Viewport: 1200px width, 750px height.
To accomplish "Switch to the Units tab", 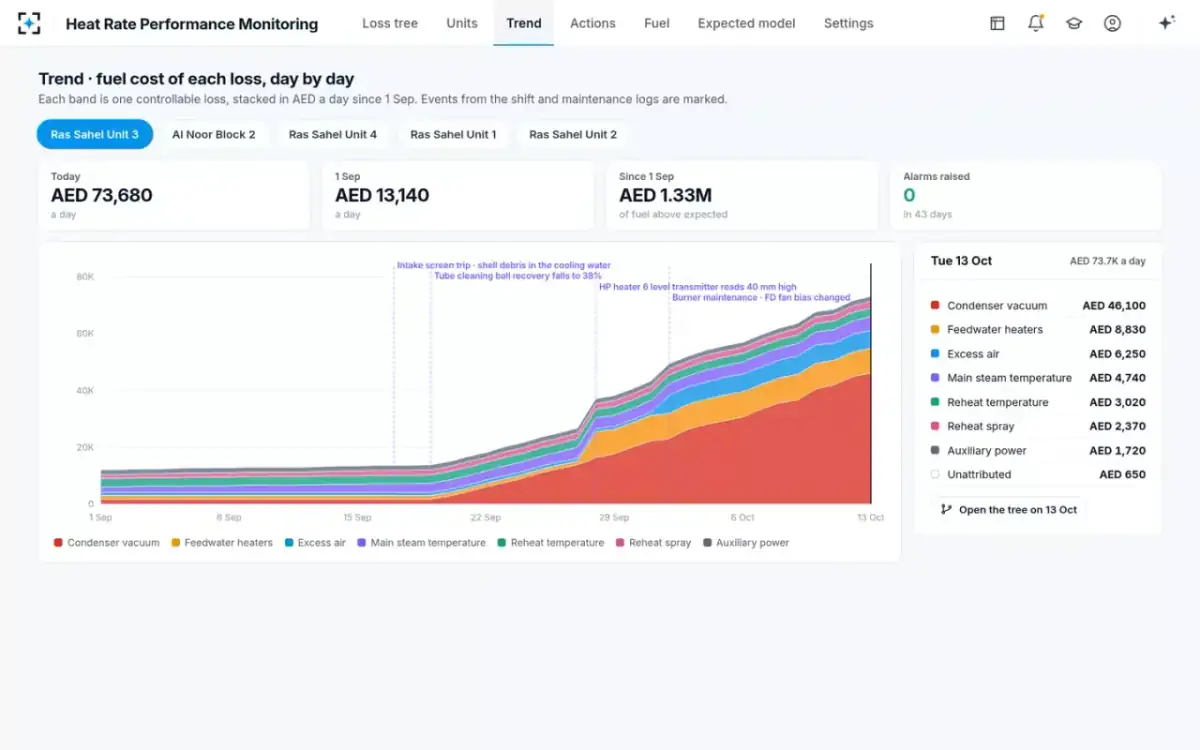I will tap(462, 23).
